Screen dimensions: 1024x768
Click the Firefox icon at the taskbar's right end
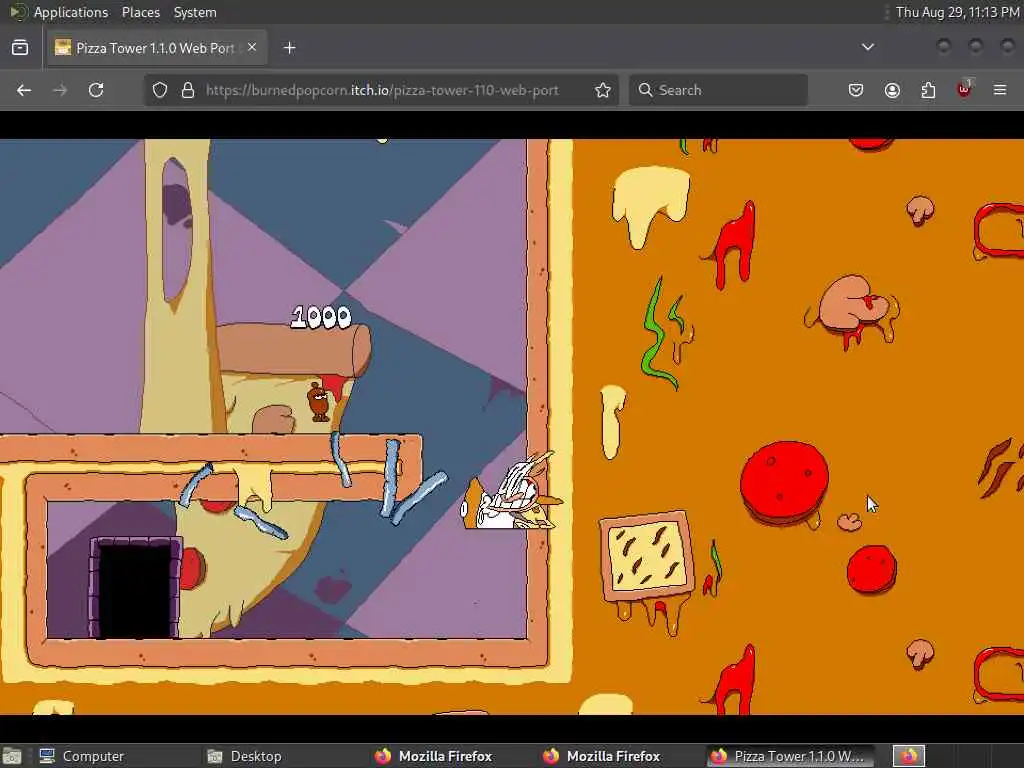[x=909, y=756]
